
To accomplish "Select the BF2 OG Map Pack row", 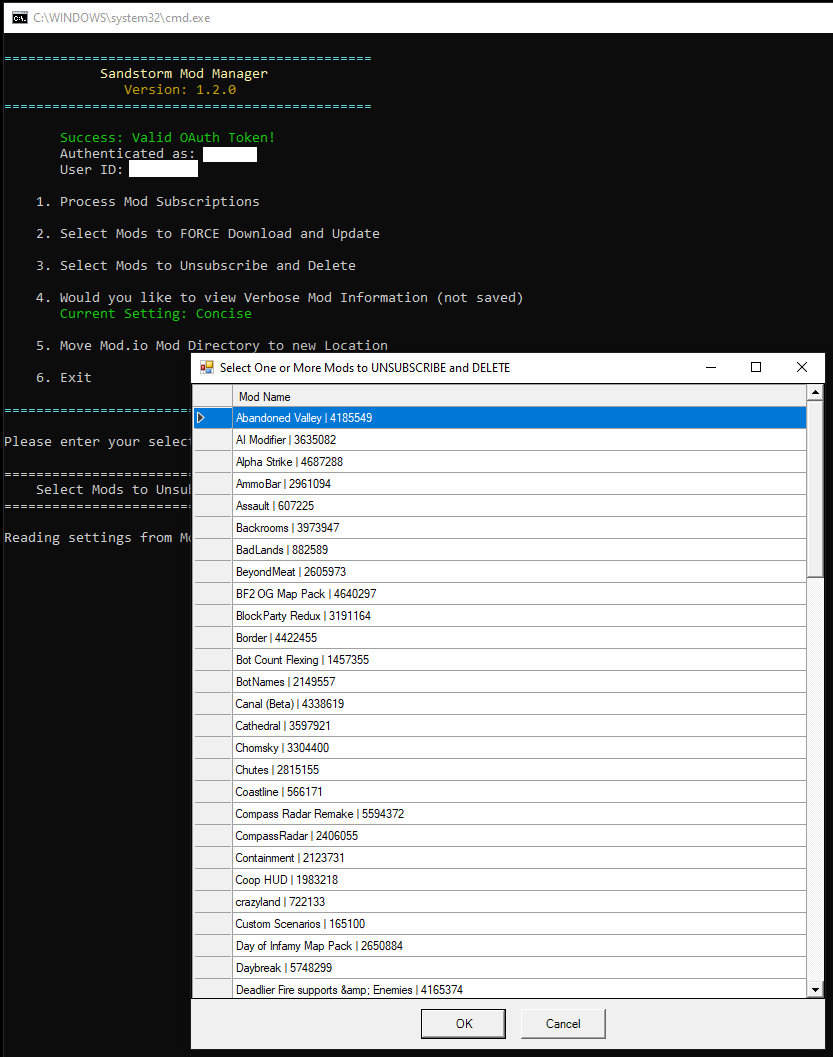I will tap(519, 594).
